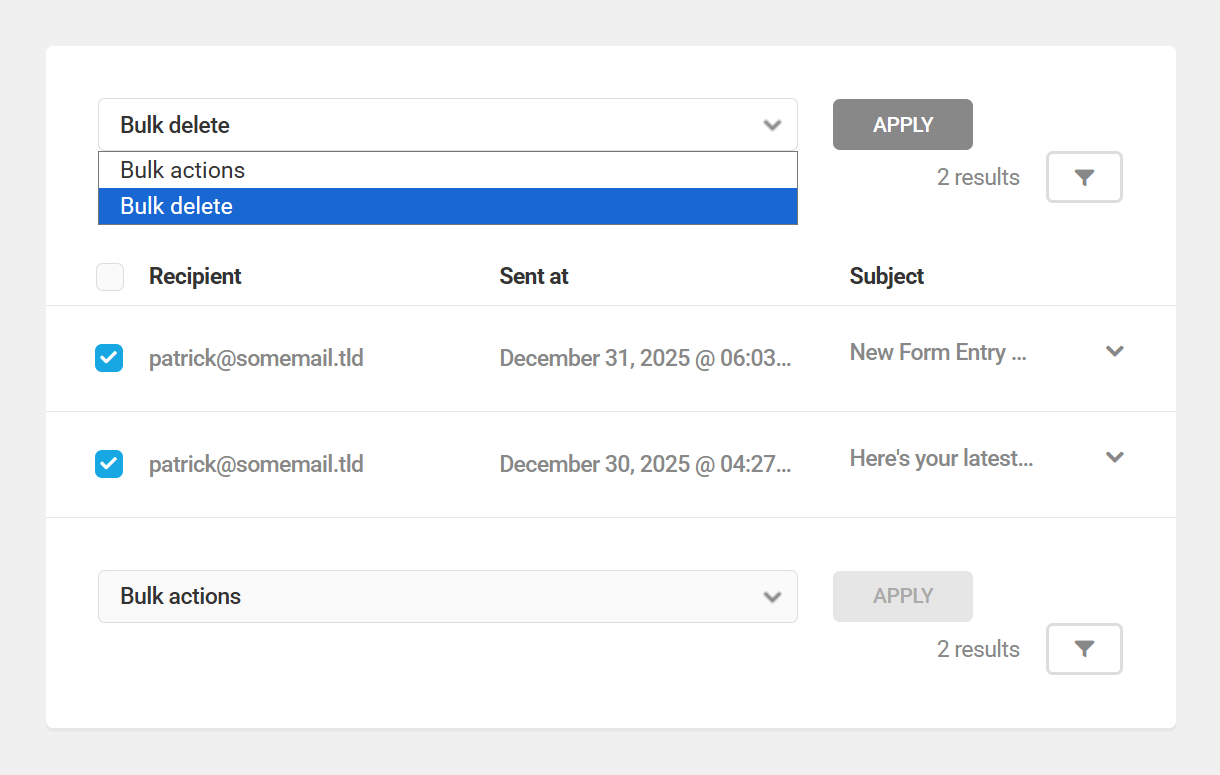This screenshot has width=1220, height=775.
Task: Click the December 31 sent date entry
Action: 645,357
